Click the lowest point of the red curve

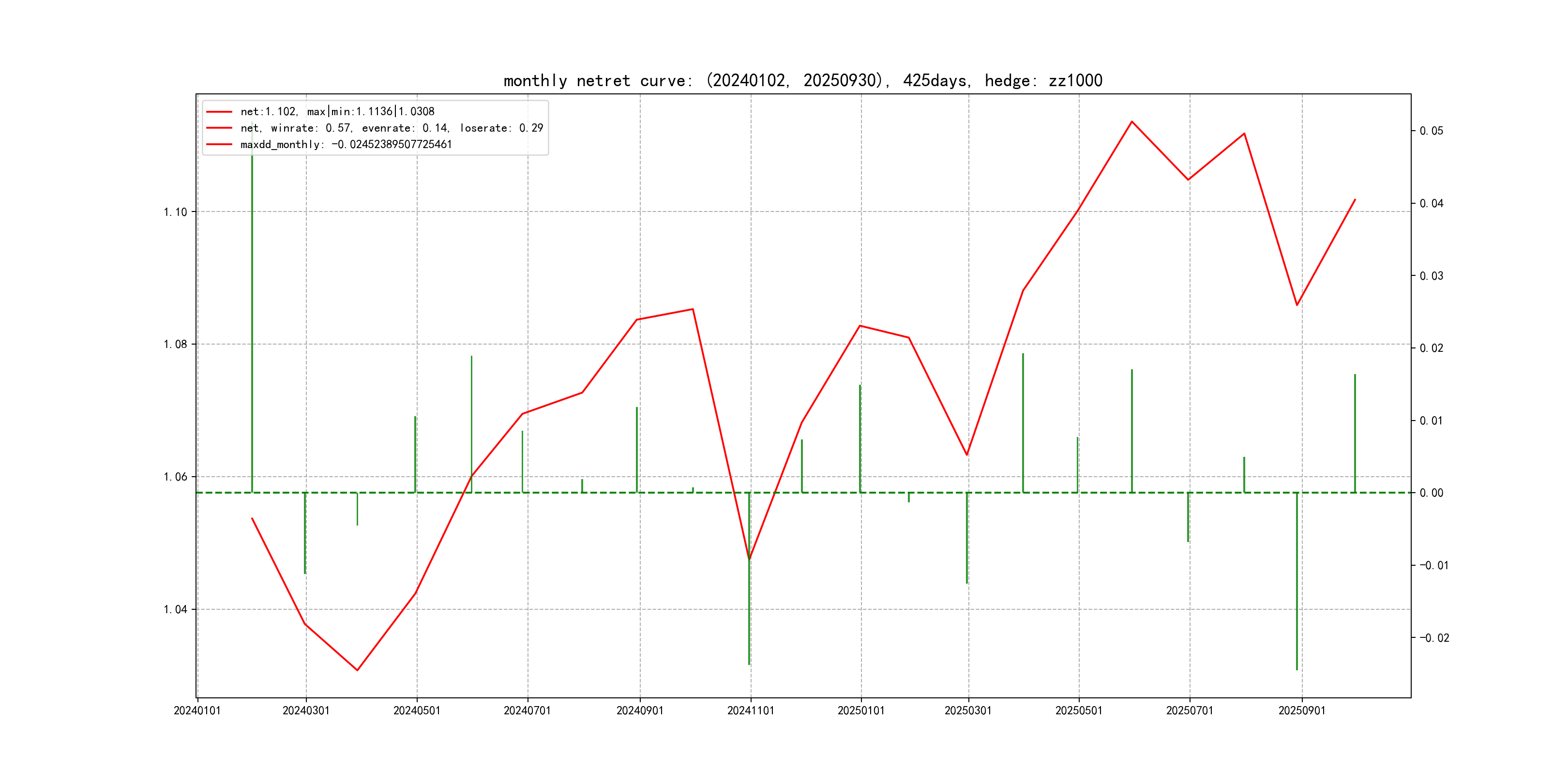(x=357, y=670)
